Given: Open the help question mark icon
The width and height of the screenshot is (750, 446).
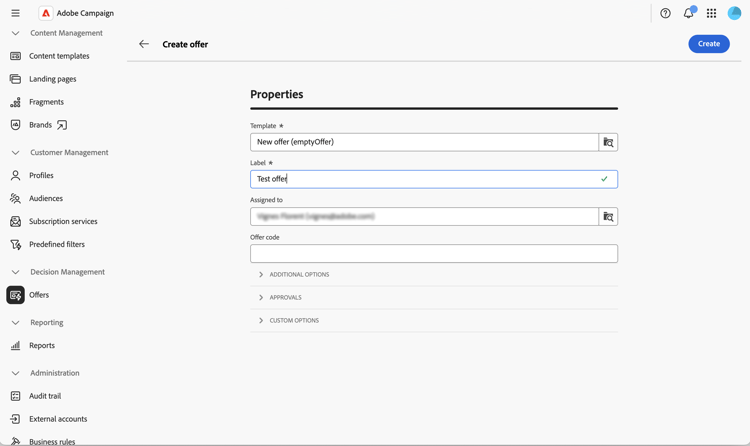Looking at the screenshot, I should point(665,13).
